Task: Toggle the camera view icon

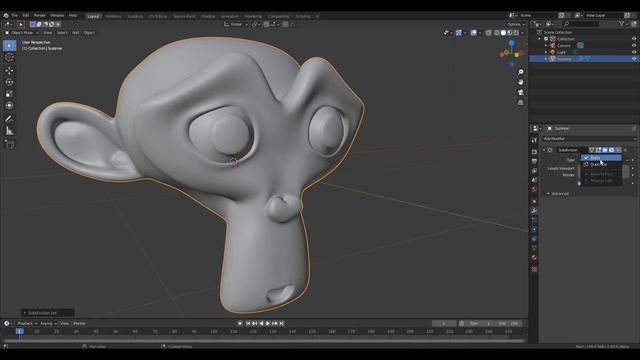Action: [520, 92]
